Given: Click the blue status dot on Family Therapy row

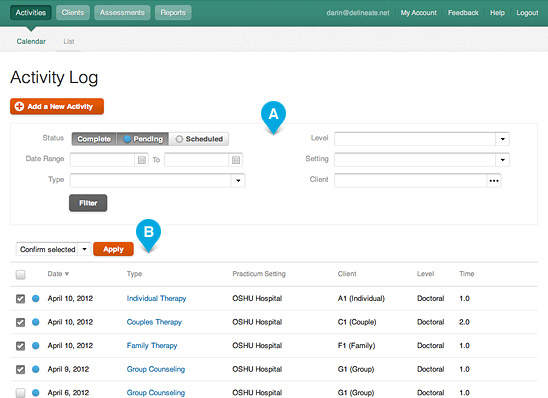Looking at the screenshot, I should 36,346.
